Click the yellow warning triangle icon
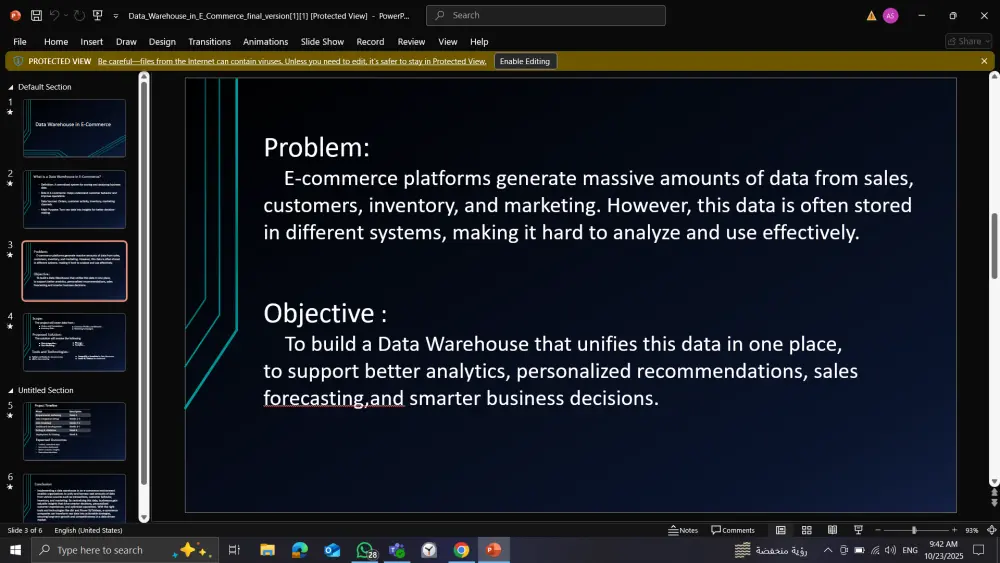 pos(871,15)
